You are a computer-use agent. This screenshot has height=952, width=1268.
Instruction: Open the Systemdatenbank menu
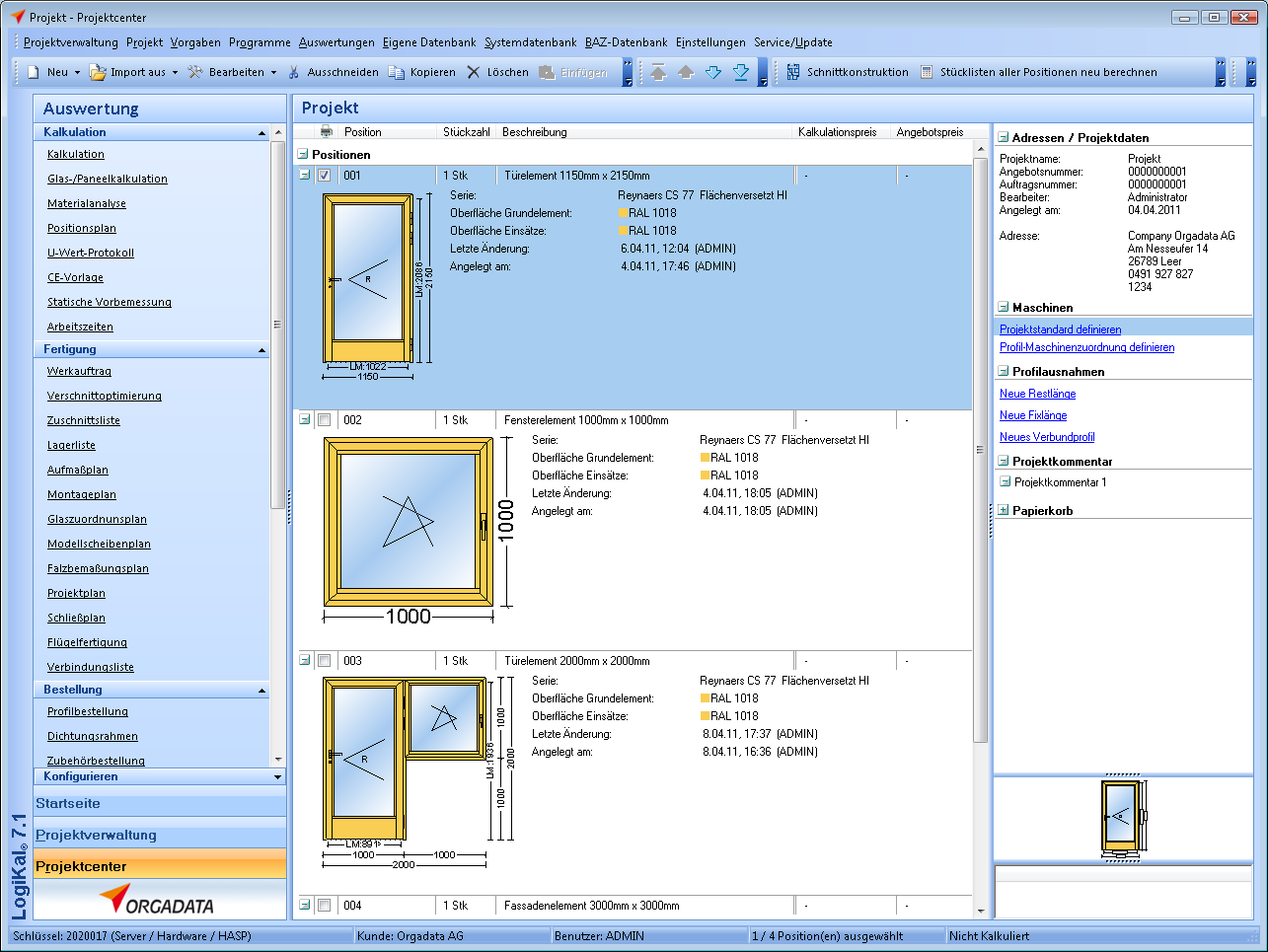coord(531,42)
